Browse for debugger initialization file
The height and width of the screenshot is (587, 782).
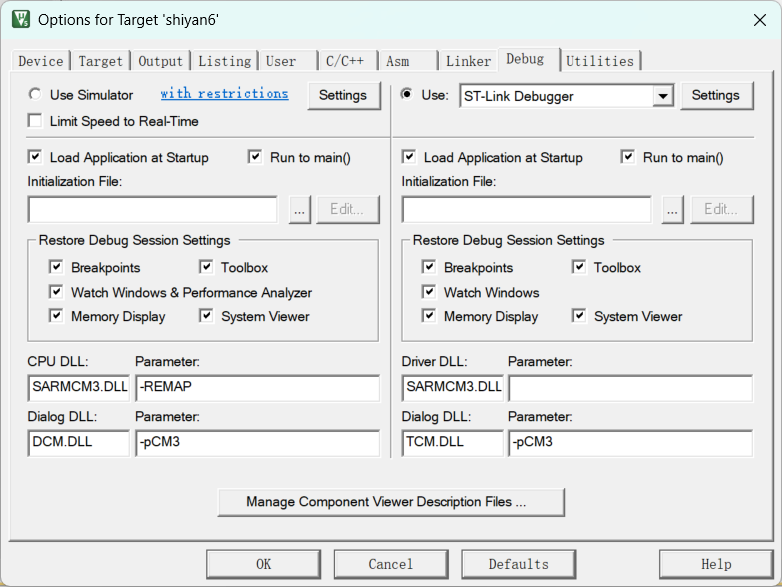[672, 209]
